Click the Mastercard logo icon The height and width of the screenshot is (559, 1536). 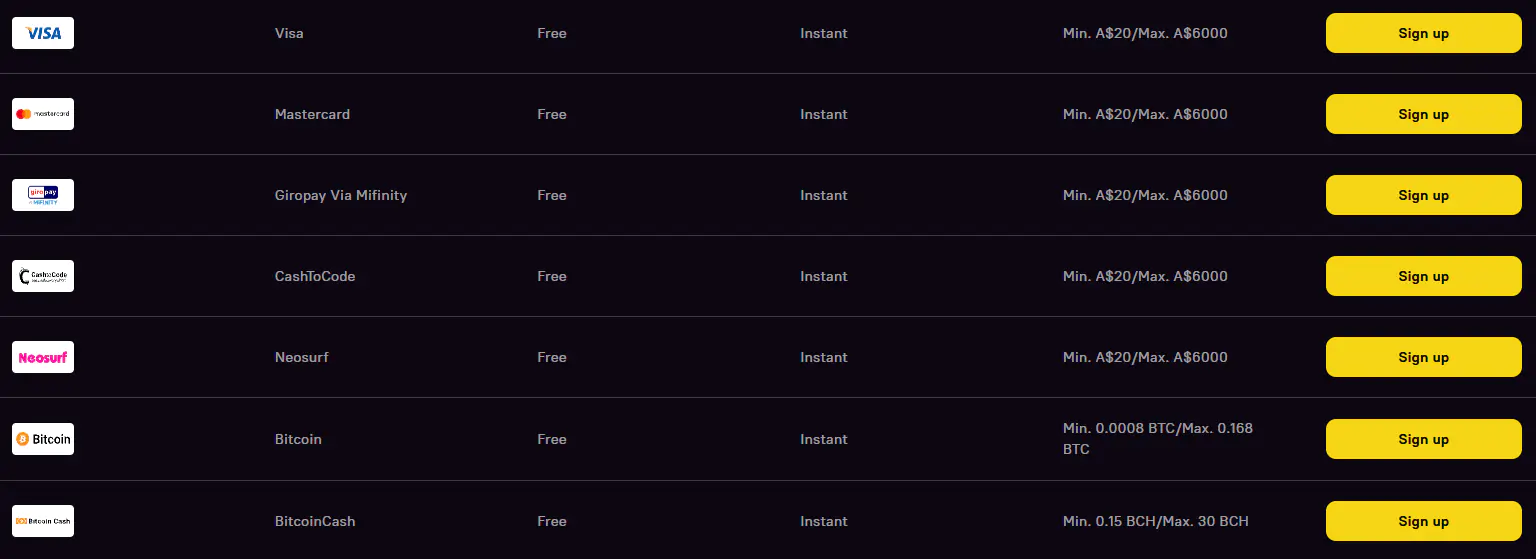[x=43, y=114]
